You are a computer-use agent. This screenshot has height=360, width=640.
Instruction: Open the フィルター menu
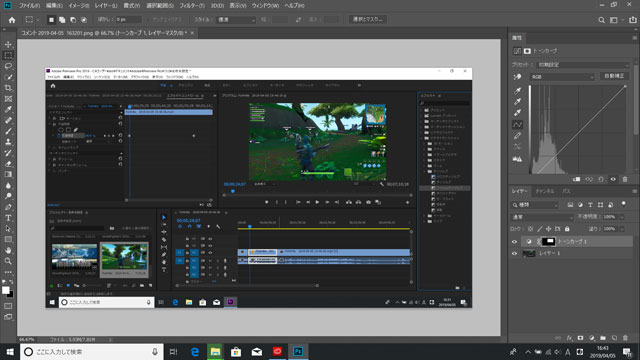[192, 6]
